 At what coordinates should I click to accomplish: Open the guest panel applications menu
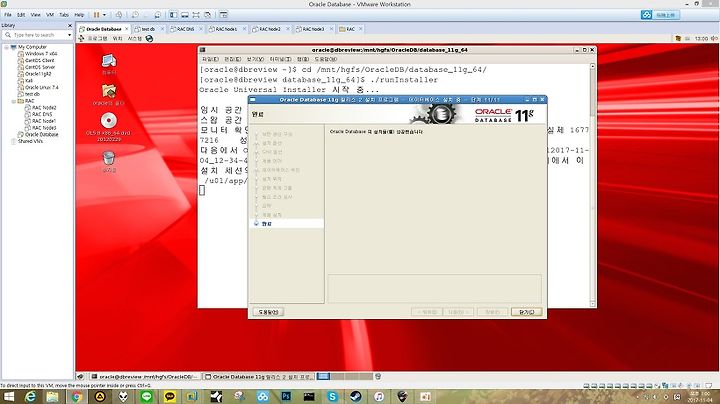click(x=97, y=39)
